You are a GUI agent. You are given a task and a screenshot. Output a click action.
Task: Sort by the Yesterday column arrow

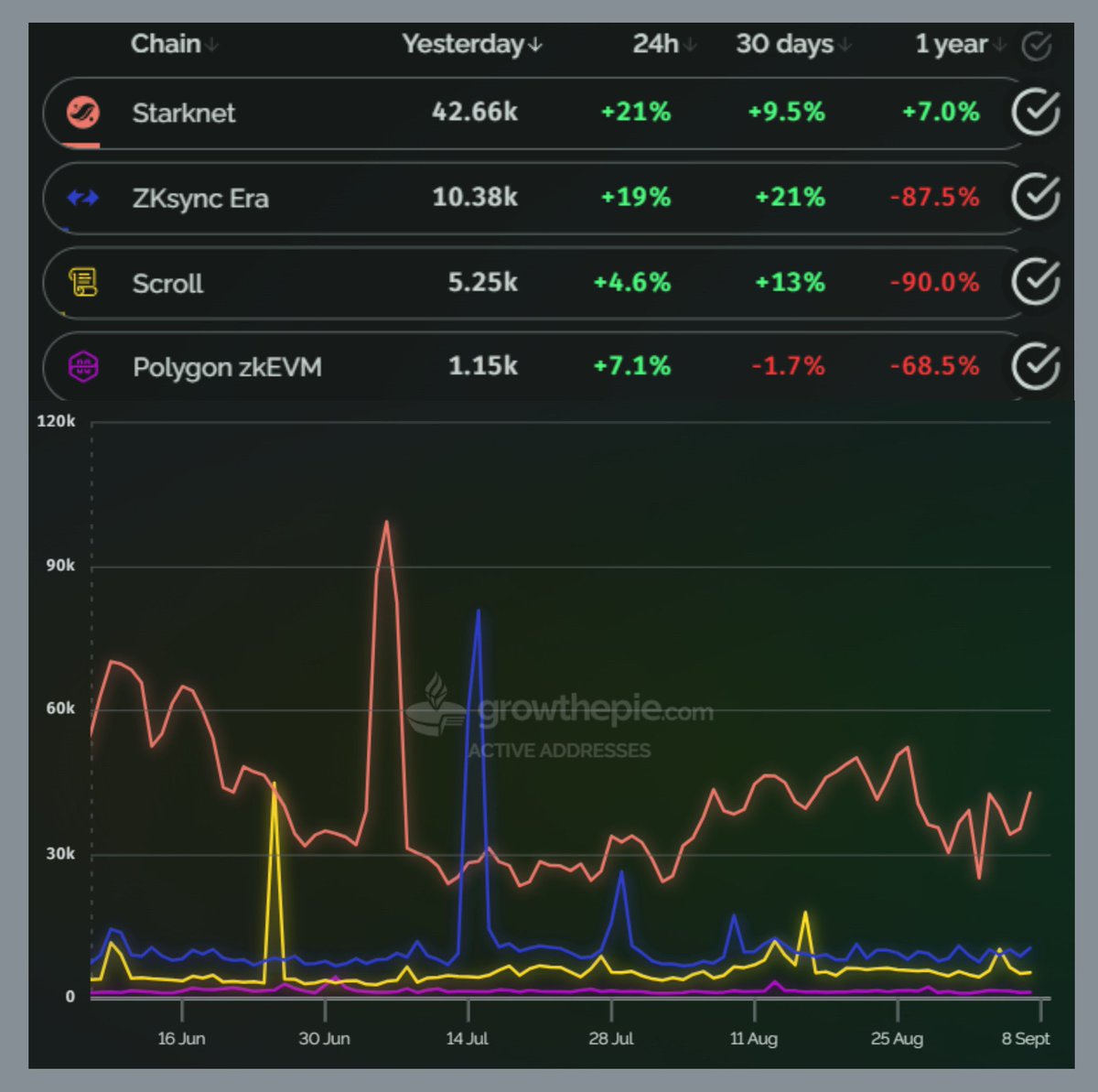tap(535, 45)
